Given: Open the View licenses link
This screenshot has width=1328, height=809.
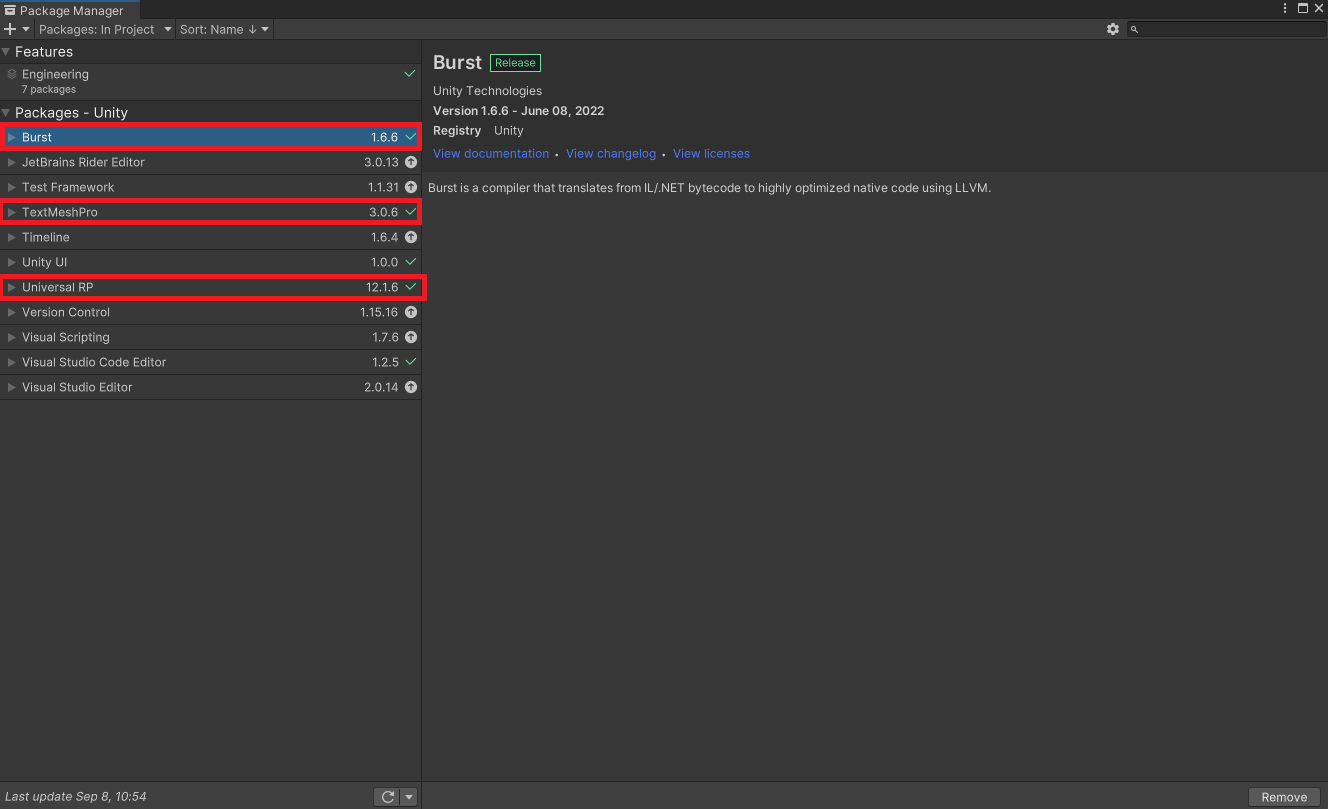Looking at the screenshot, I should point(711,154).
